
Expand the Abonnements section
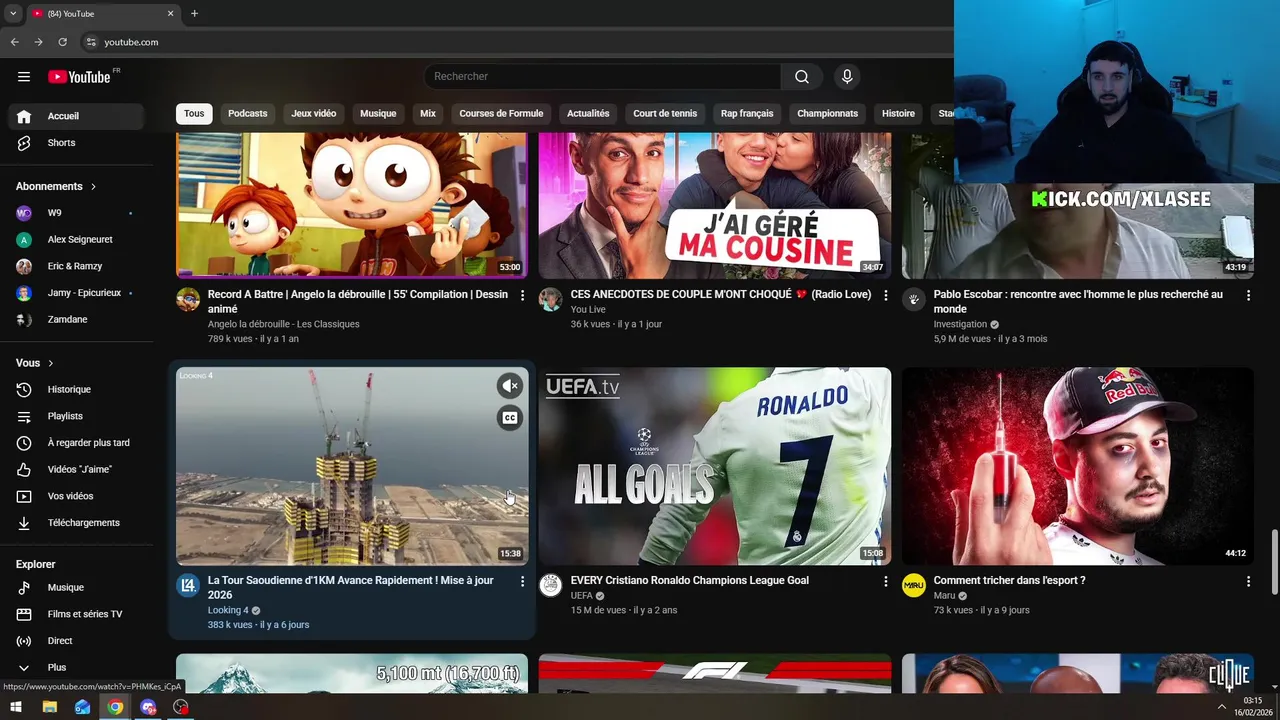pyautogui.click(x=56, y=187)
